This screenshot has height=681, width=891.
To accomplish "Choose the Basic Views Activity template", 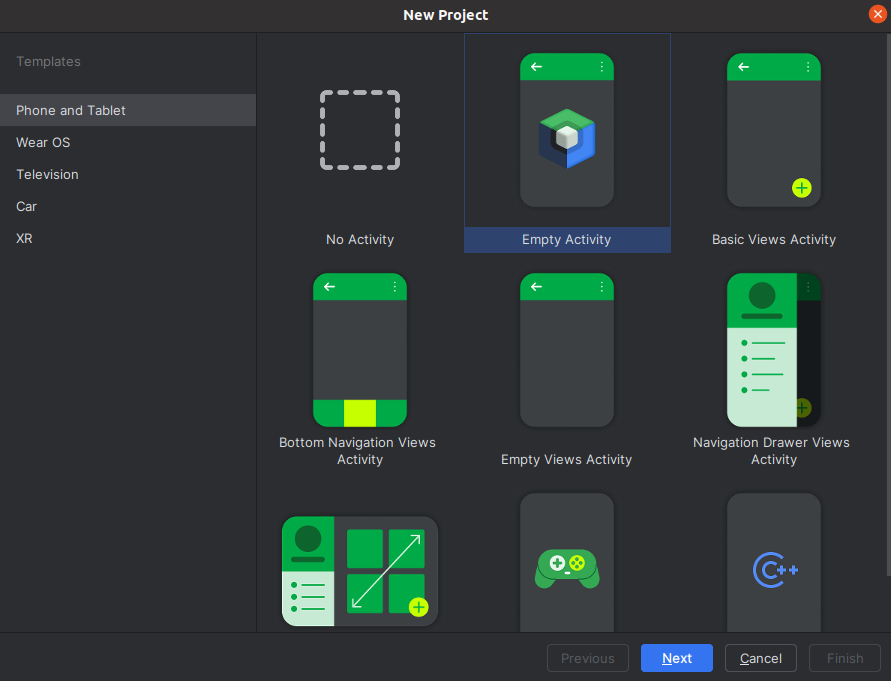I will point(774,130).
